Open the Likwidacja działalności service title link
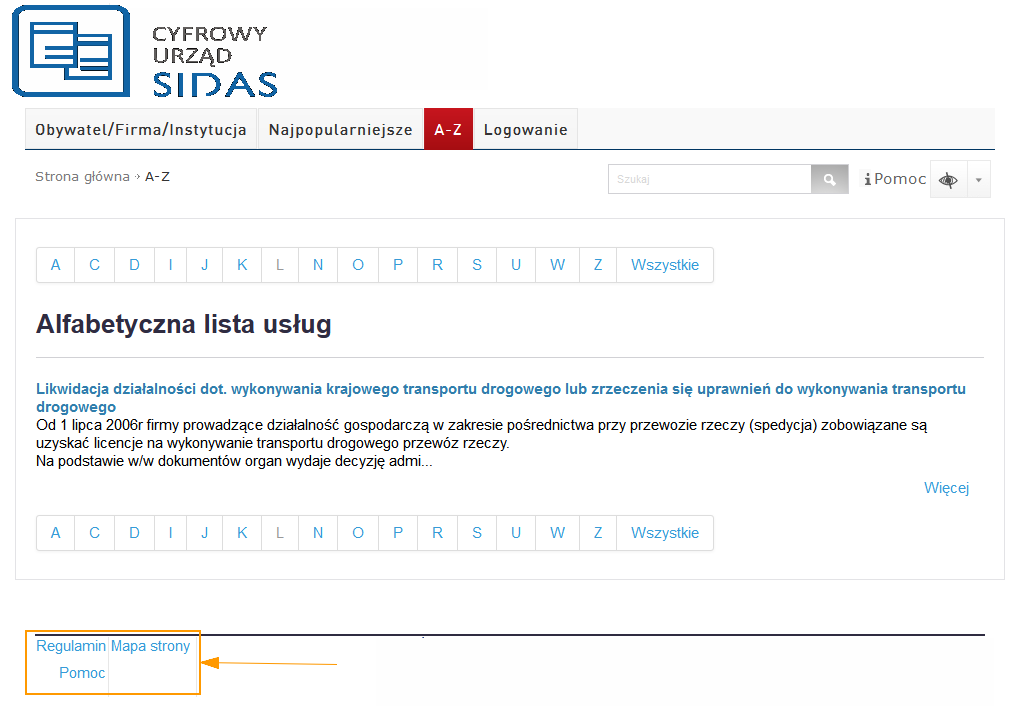 [x=500, y=389]
